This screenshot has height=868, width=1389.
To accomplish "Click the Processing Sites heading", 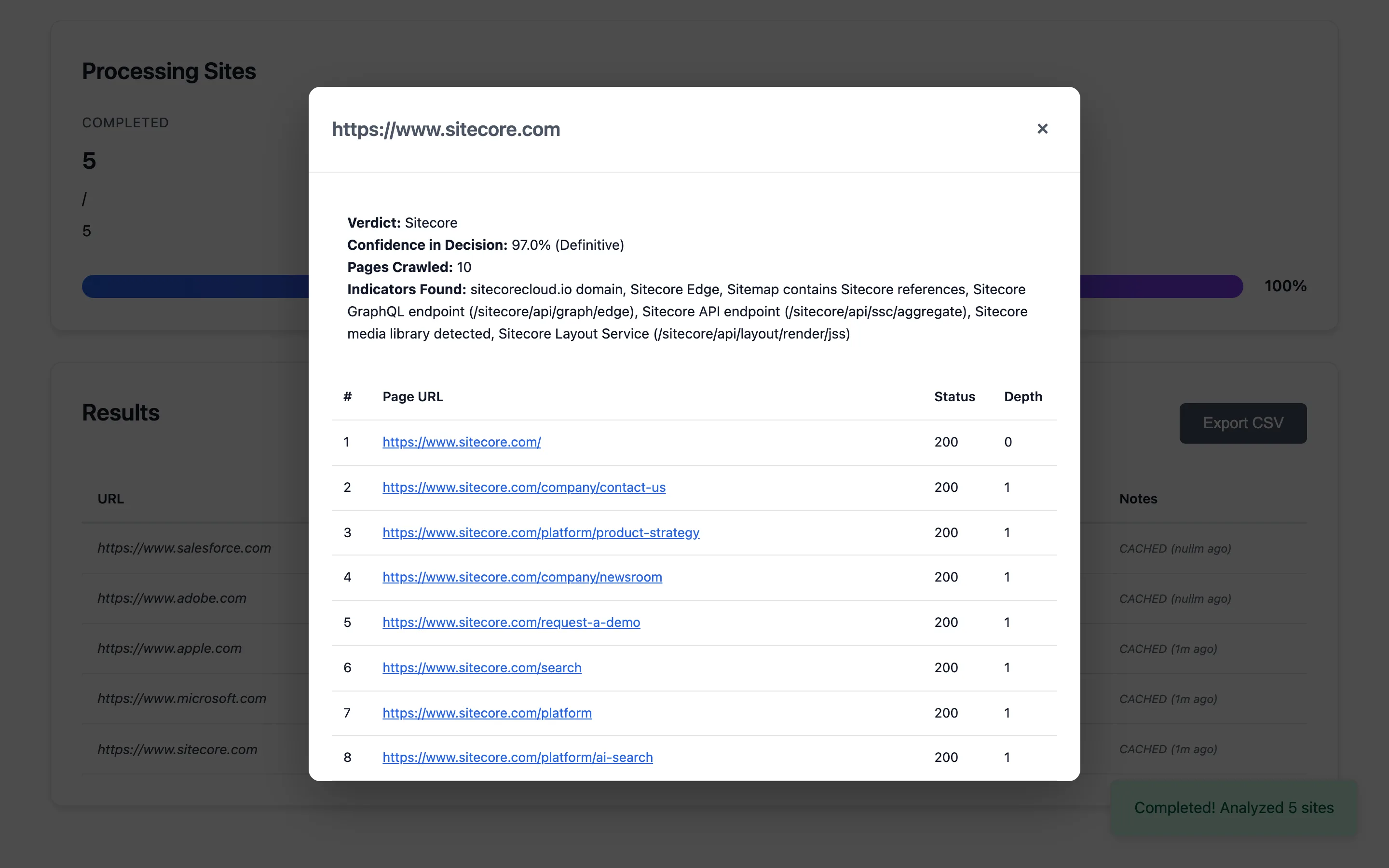I will pyautogui.click(x=169, y=71).
